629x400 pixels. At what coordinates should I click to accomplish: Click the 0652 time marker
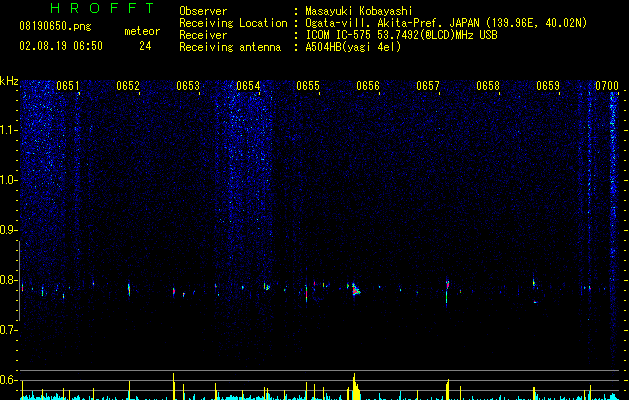128,86
